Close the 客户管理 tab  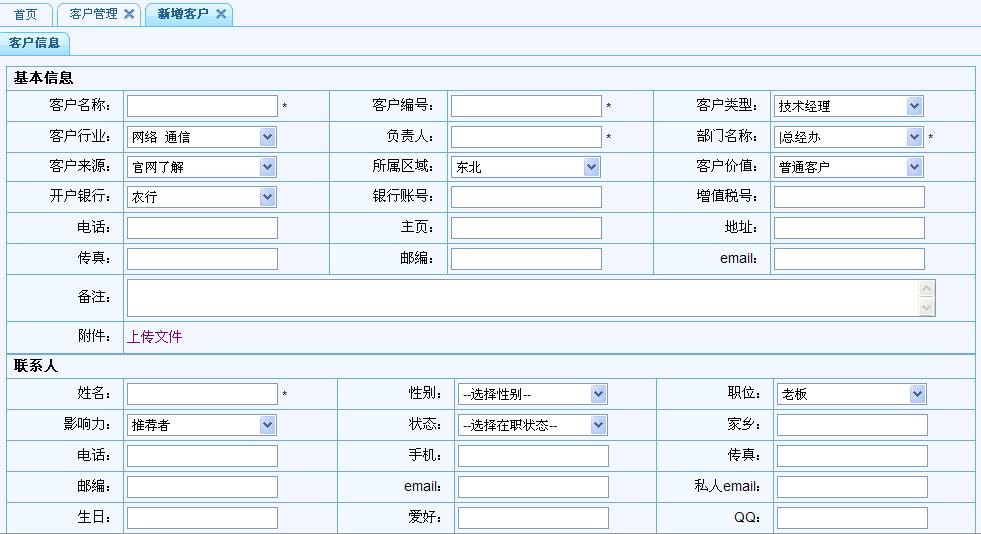129,14
